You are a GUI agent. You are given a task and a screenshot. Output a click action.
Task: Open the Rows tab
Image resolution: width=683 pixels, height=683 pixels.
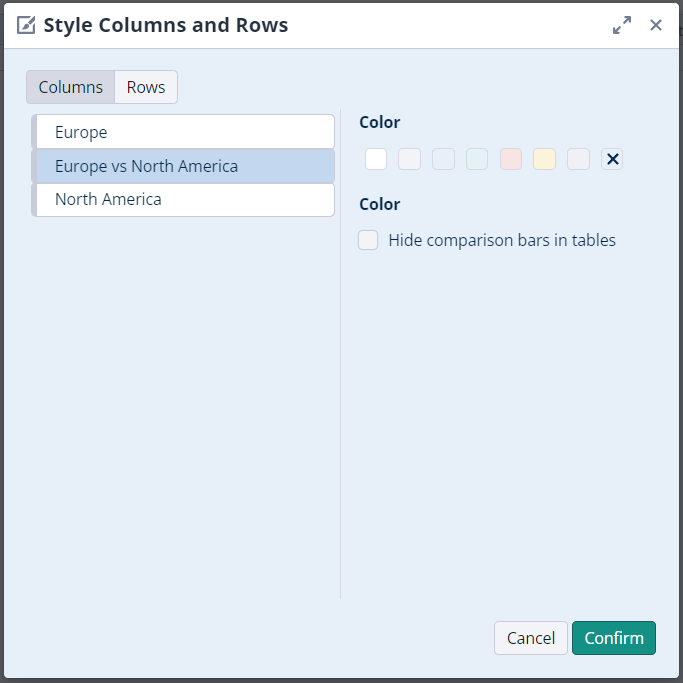point(146,87)
